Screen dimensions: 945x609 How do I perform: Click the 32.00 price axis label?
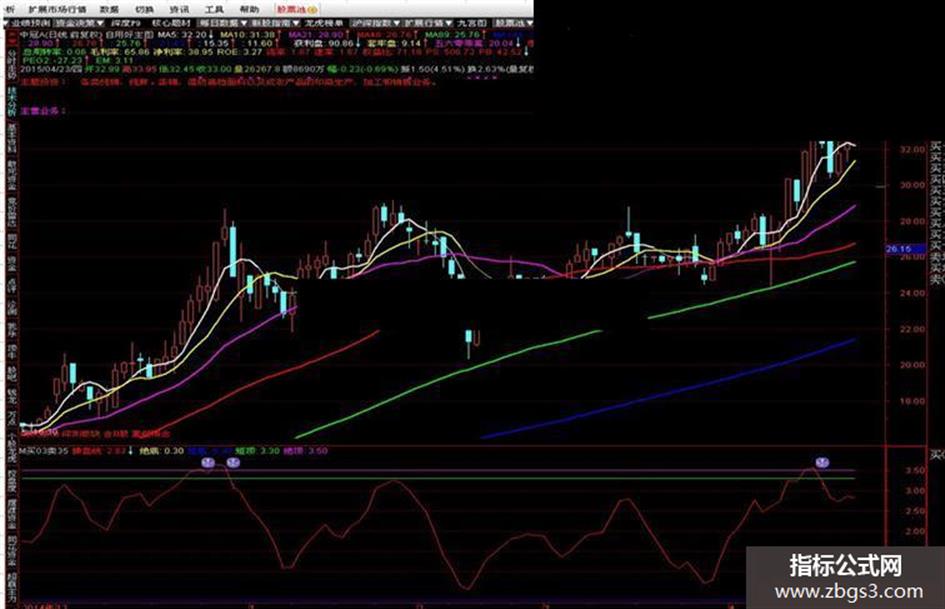pyautogui.click(x=911, y=150)
